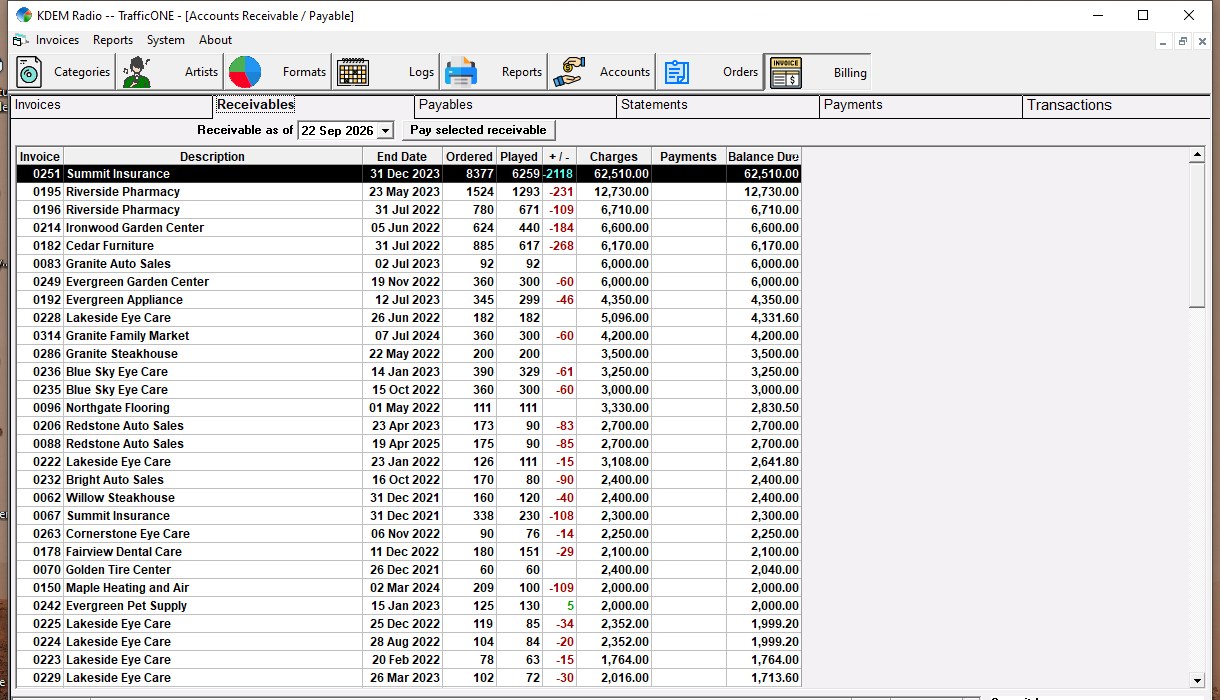Click the vertical scrollbar thumb
The width and height of the screenshot is (1220, 700).
point(1196,235)
